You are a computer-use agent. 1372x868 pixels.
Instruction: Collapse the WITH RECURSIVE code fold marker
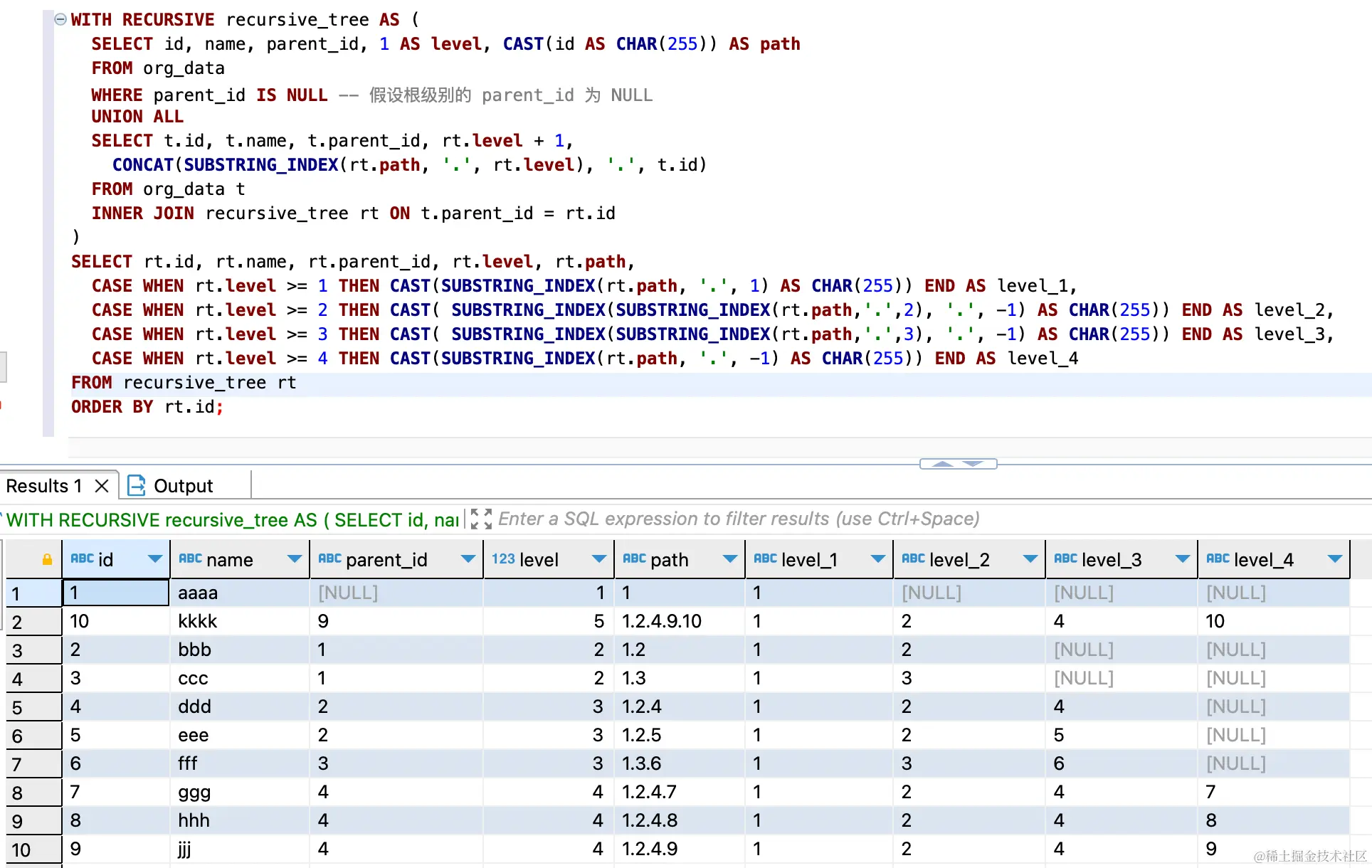(60, 19)
